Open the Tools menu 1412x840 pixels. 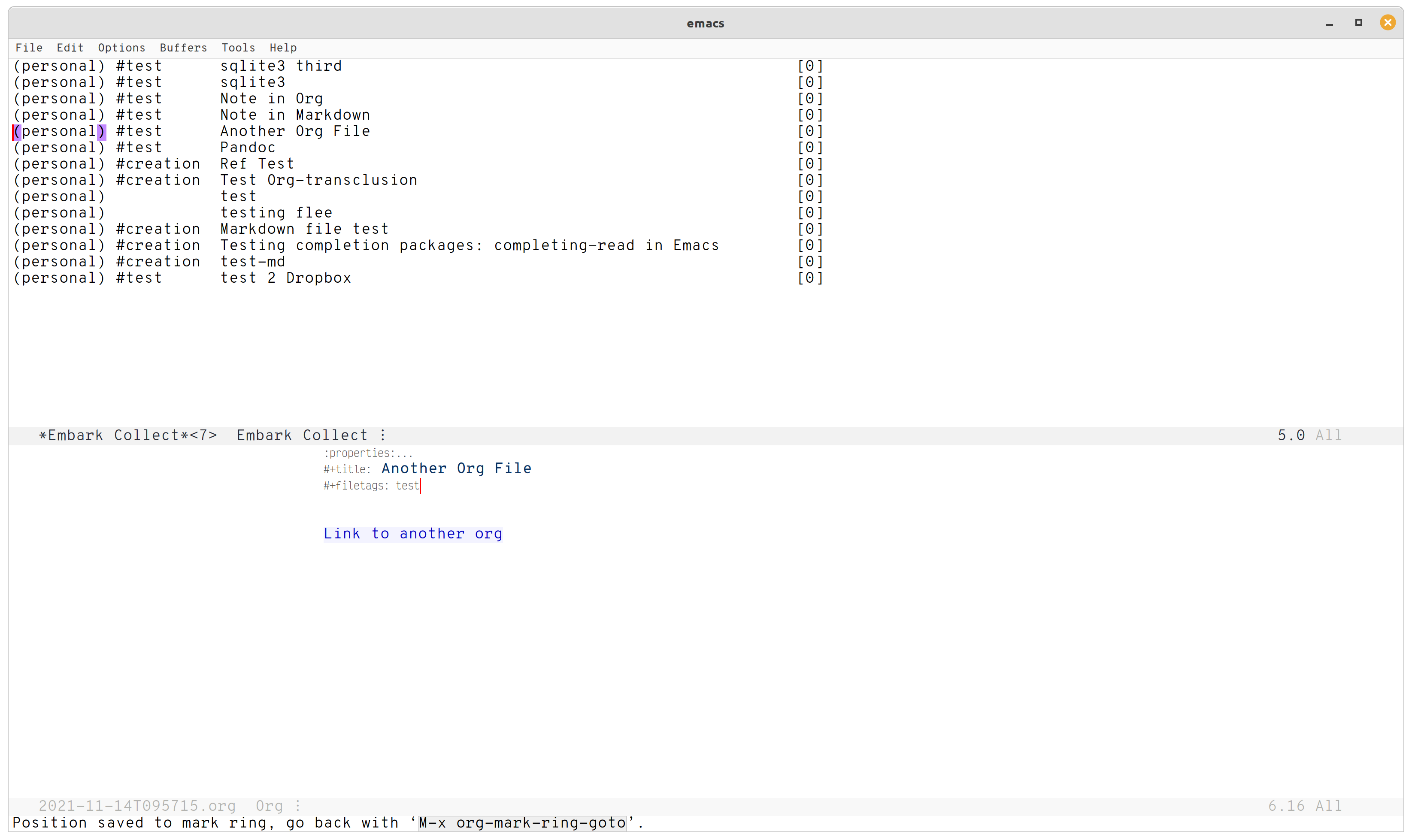click(x=238, y=48)
